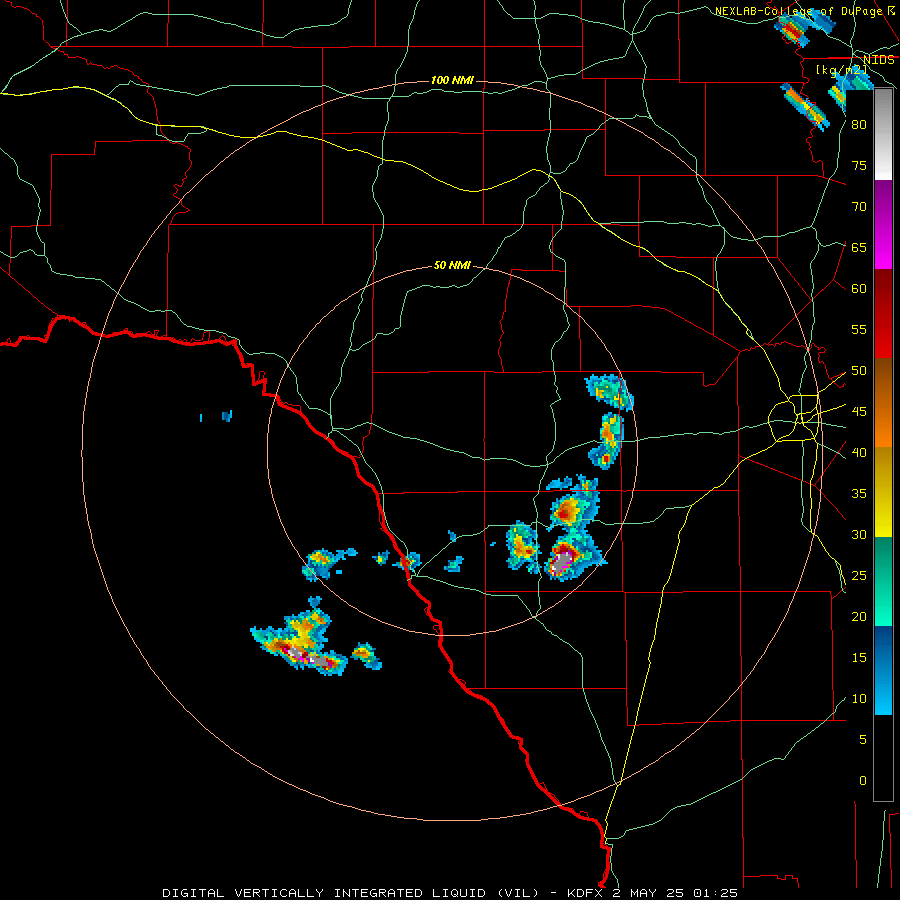Image resolution: width=900 pixels, height=900 pixels.
Task: Click the color scale value 40
Action: click(859, 453)
